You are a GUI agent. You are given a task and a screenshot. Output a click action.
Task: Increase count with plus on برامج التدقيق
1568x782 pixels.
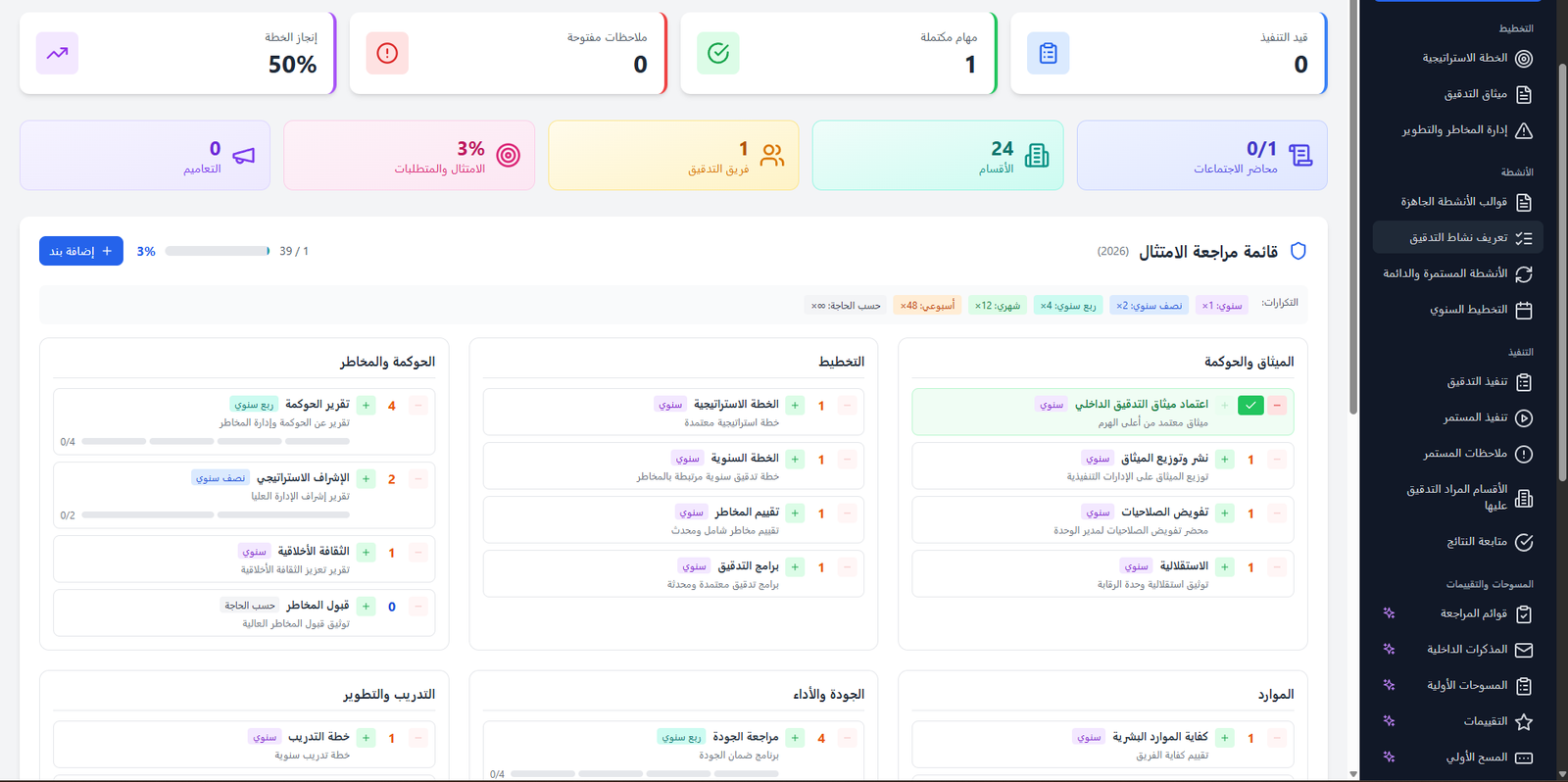click(795, 567)
